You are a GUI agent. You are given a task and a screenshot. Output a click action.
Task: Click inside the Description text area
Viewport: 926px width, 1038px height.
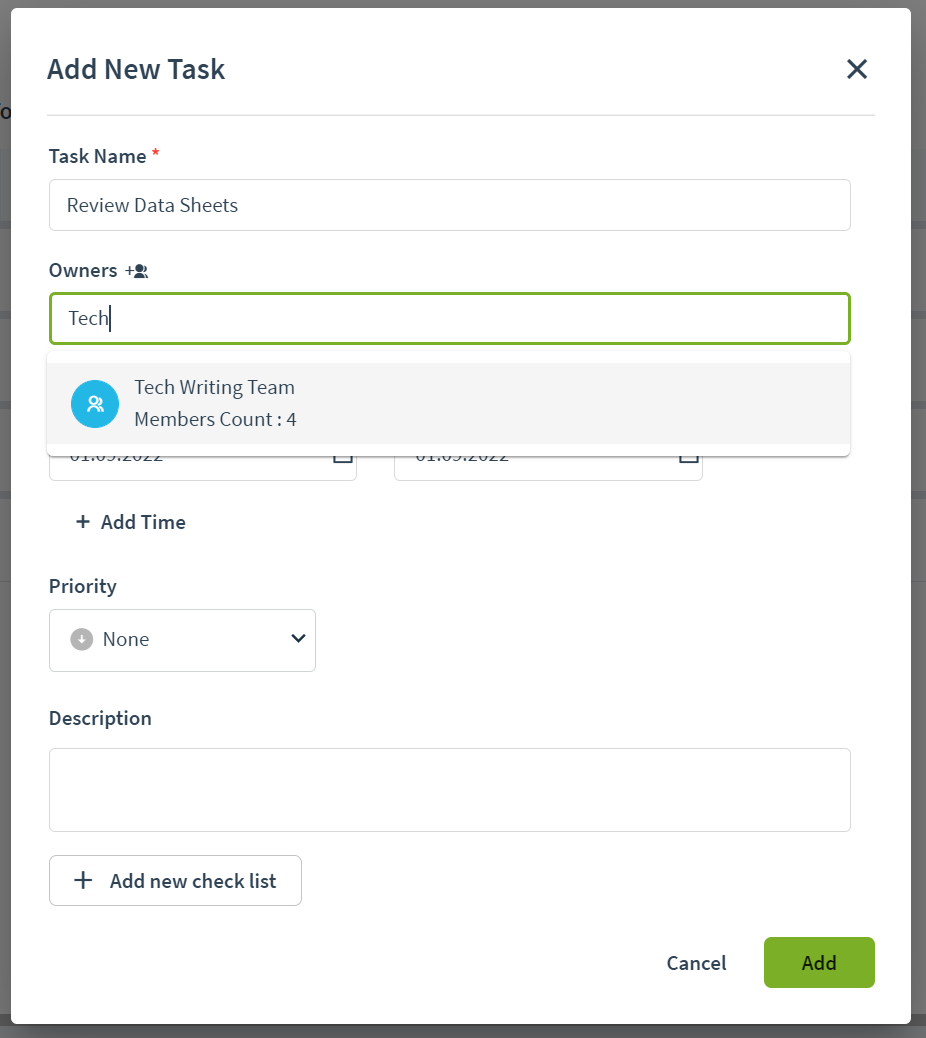coord(449,790)
